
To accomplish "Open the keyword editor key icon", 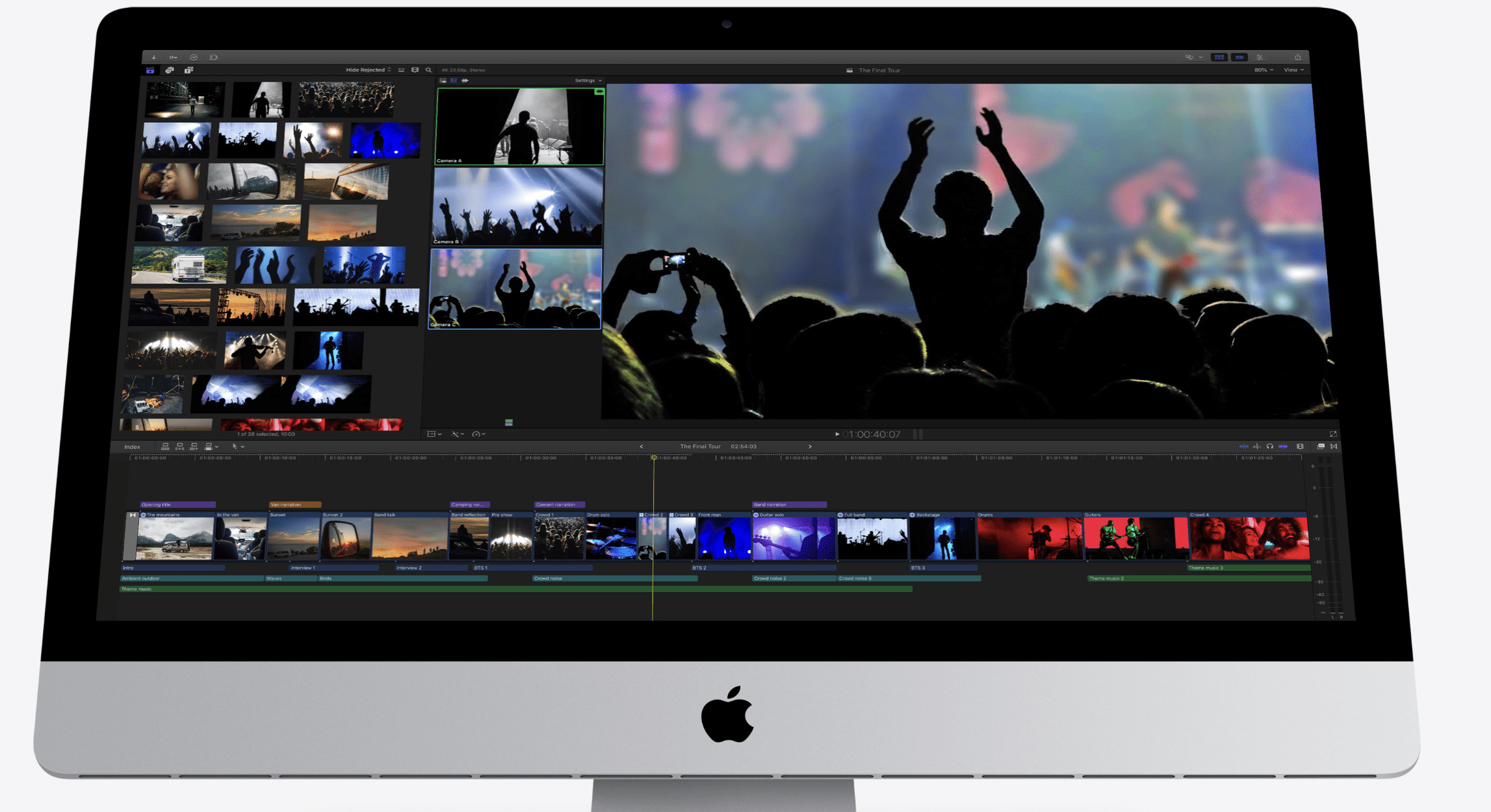I will tap(174, 57).
